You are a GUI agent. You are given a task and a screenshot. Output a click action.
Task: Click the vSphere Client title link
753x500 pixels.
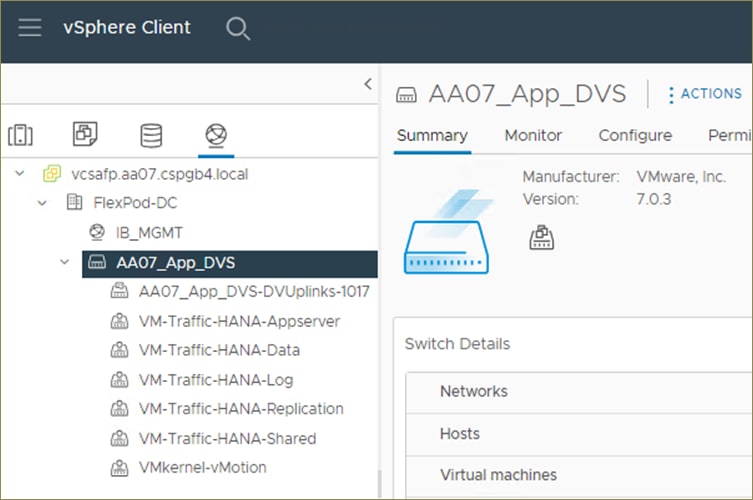[127, 27]
